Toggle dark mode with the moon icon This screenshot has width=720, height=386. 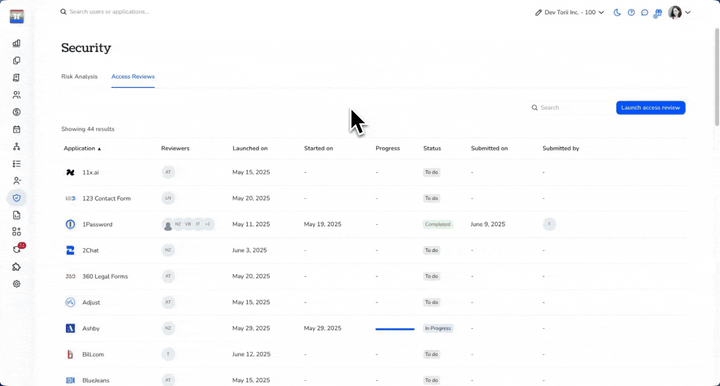pos(617,12)
